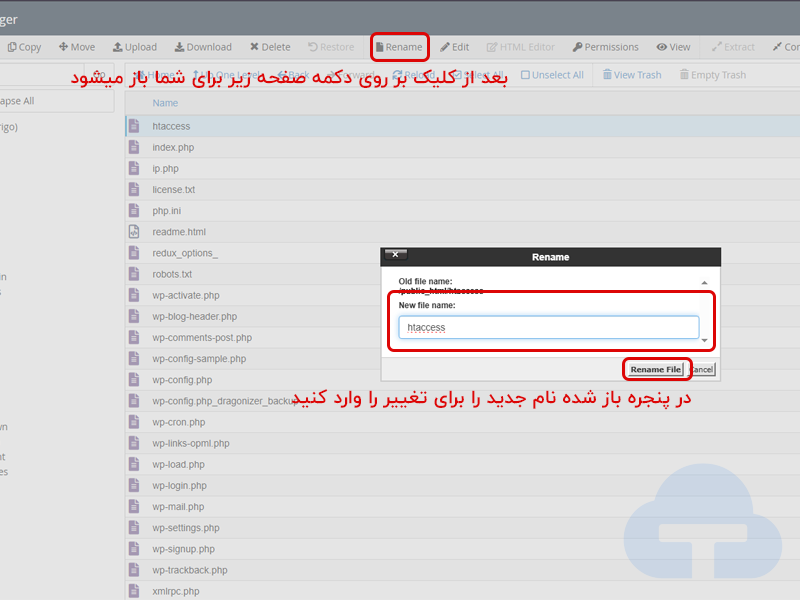Select the htaccess file icon
This screenshot has width=800, height=600.
pos(134,126)
